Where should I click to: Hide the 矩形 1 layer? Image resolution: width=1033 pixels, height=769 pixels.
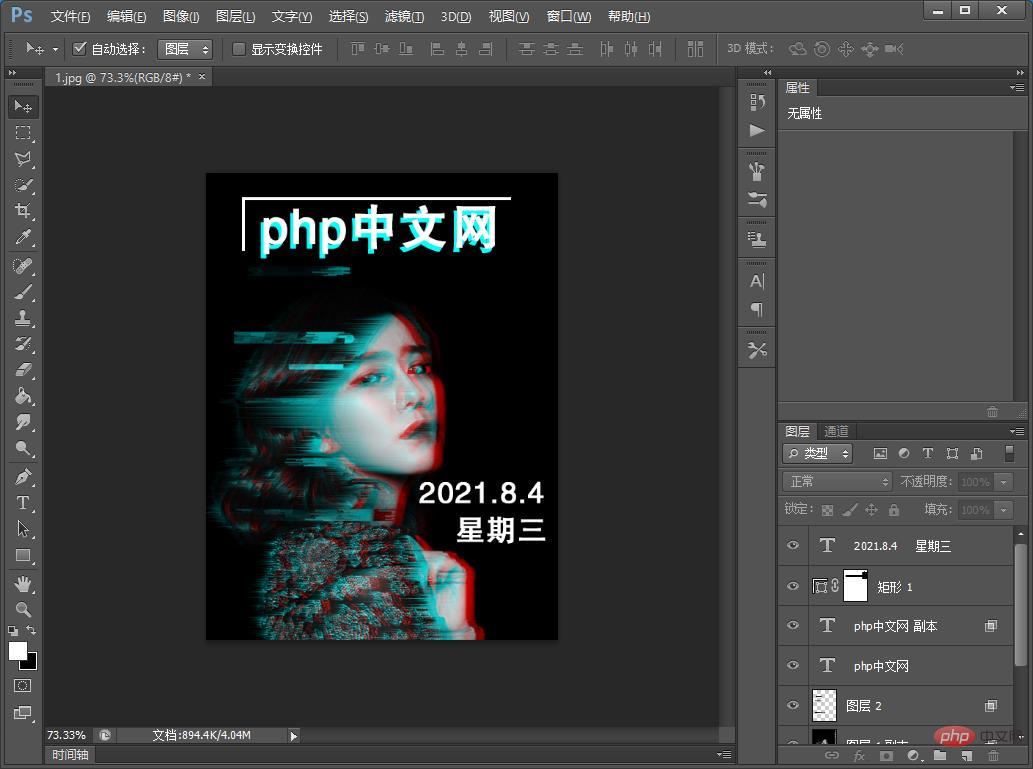(x=793, y=586)
